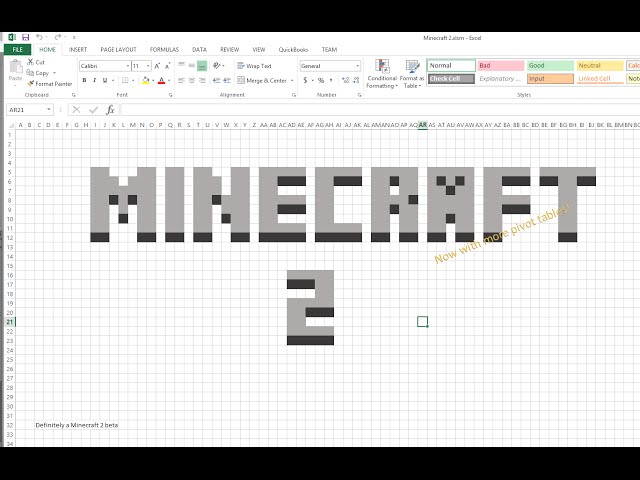
Task: Click the Cut scissors icon
Action: tap(30, 62)
